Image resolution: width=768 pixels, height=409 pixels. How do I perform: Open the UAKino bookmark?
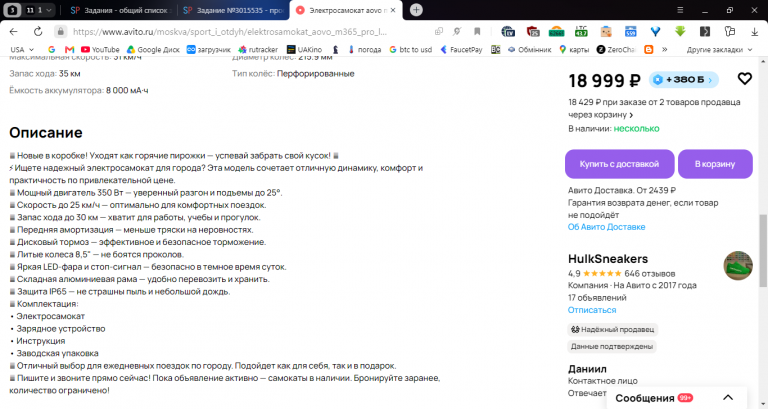click(x=304, y=49)
